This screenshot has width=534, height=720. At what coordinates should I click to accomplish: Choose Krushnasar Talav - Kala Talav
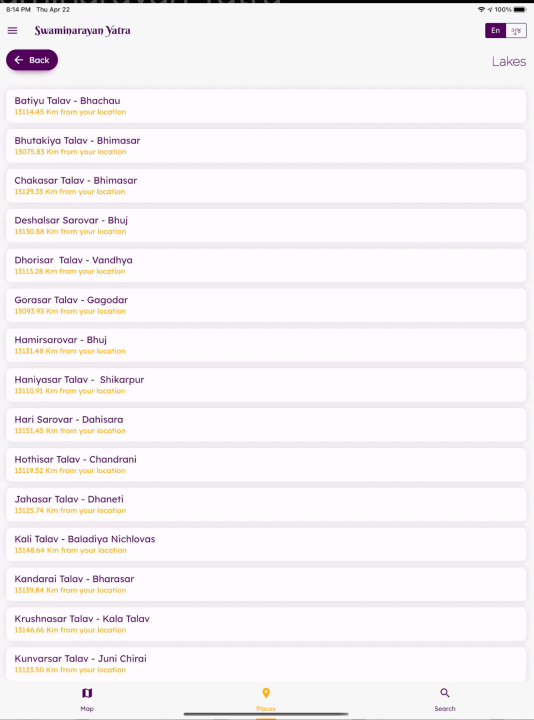coord(266,624)
